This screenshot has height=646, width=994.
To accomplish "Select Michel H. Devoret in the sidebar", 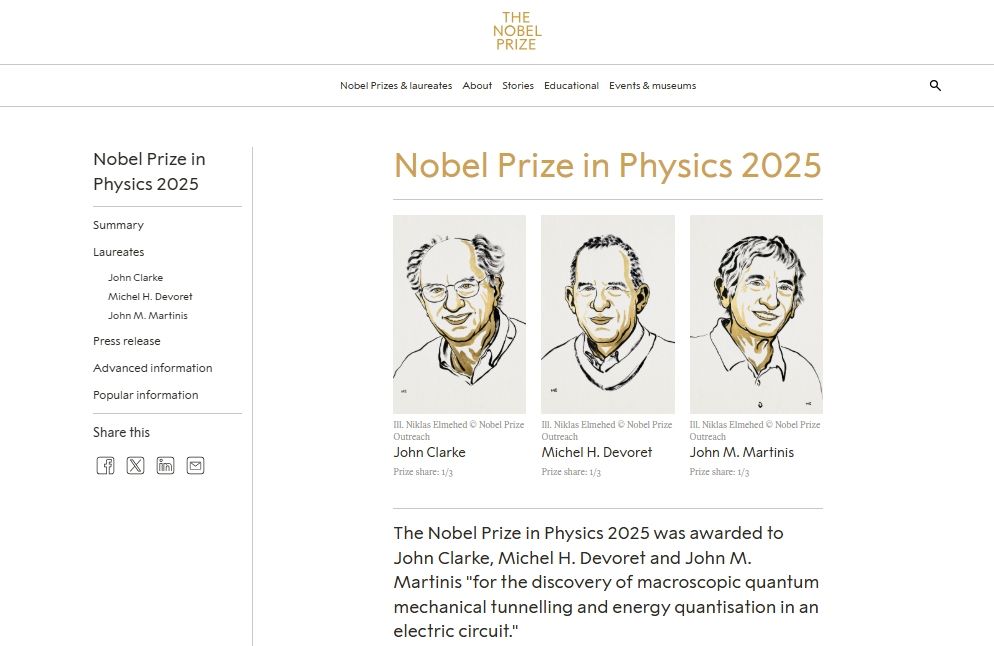I will [150, 296].
